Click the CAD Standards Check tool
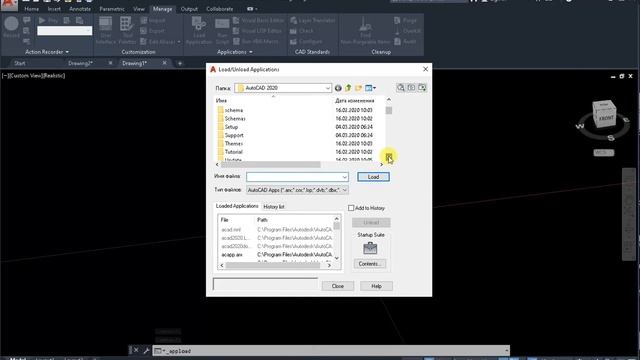640x360 pixels. click(302, 31)
